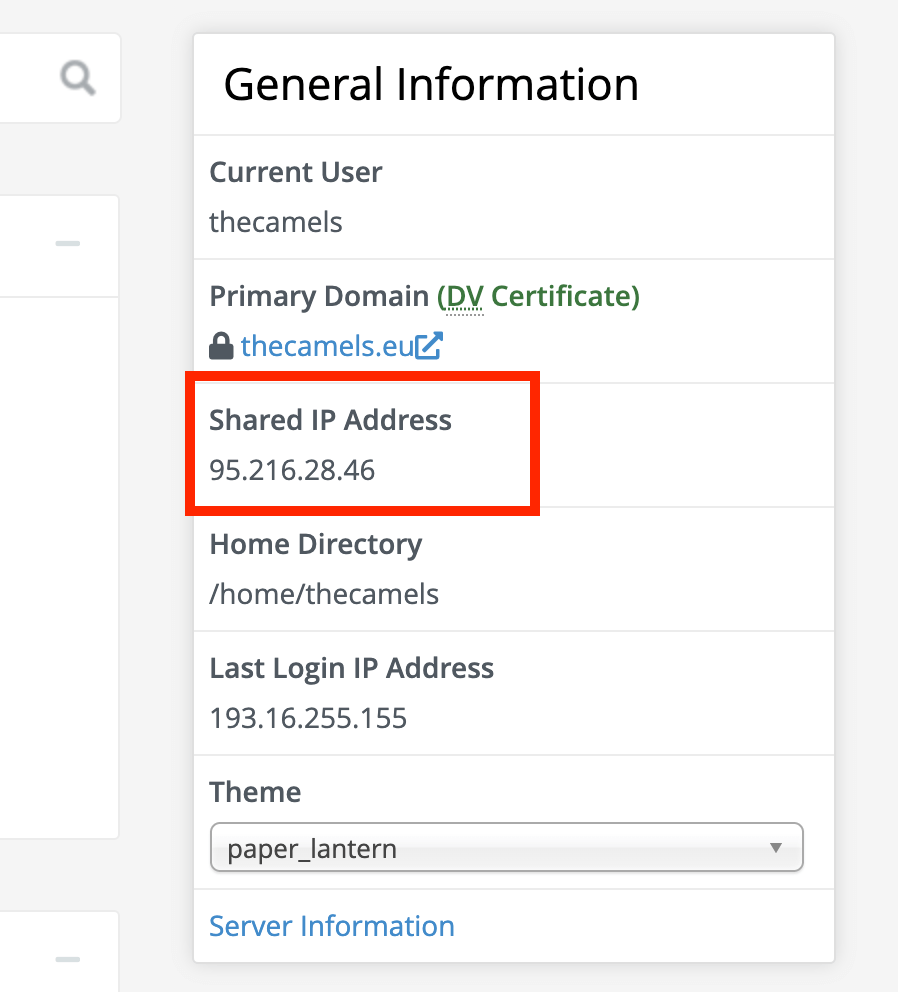Open the thecamels.eu domain link
Viewport: 898px width, 992px height.
coord(327,346)
